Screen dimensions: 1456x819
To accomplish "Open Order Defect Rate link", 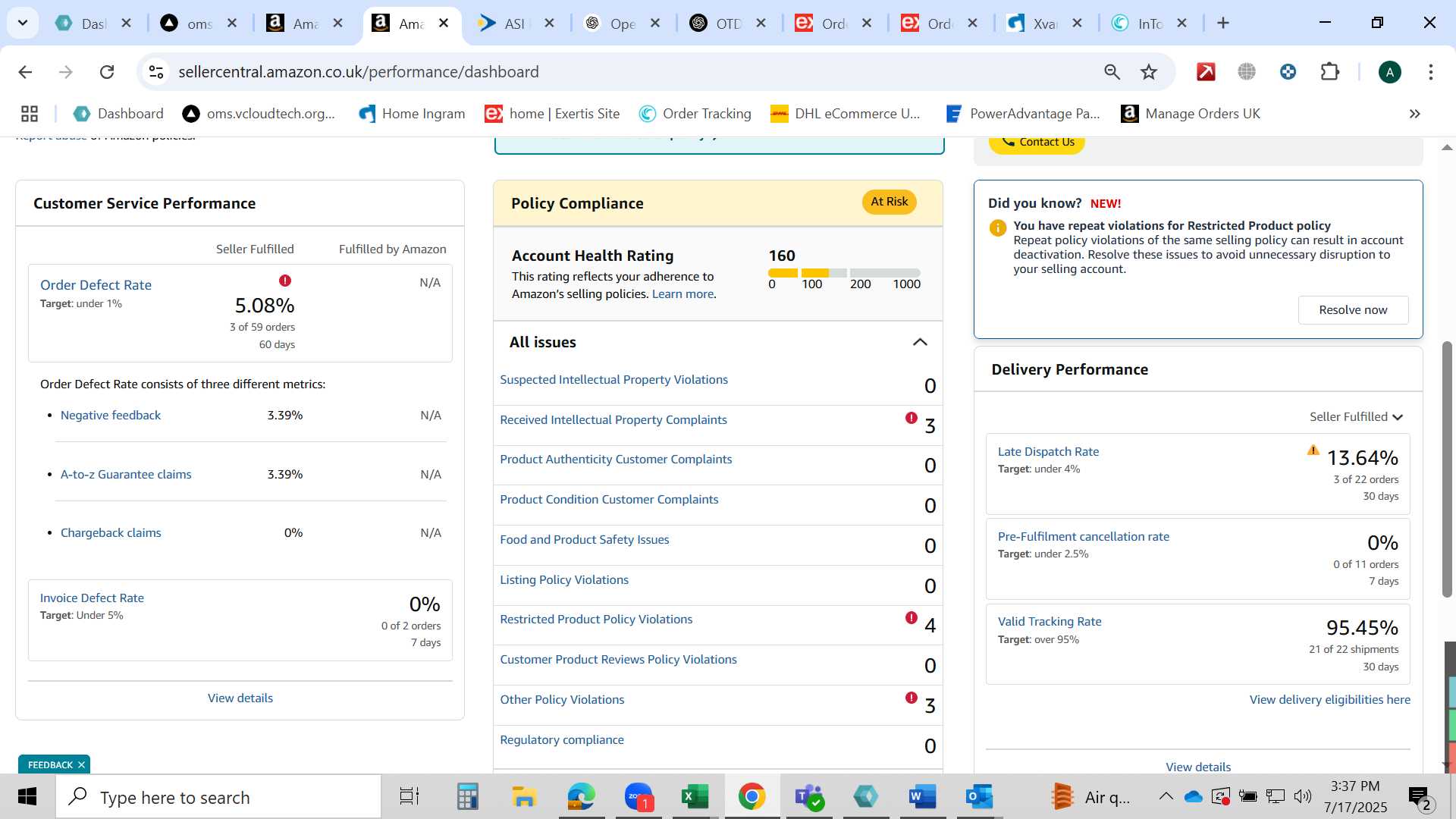I will pos(96,285).
